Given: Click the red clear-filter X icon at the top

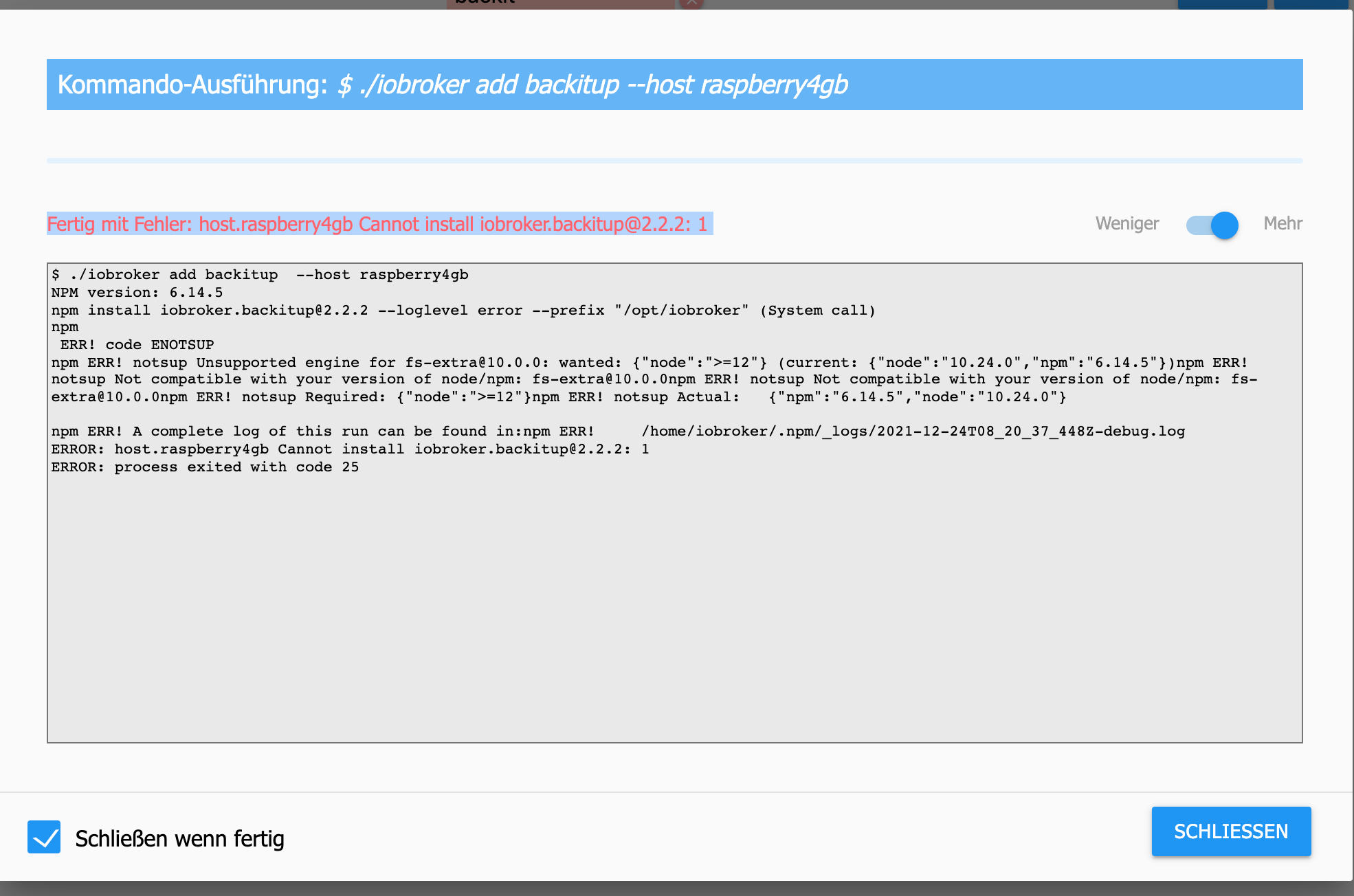Looking at the screenshot, I should (x=691, y=3).
